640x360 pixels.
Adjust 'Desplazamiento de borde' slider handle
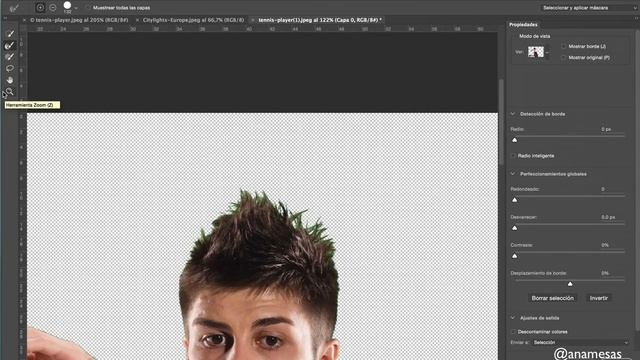(x=570, y=284)
